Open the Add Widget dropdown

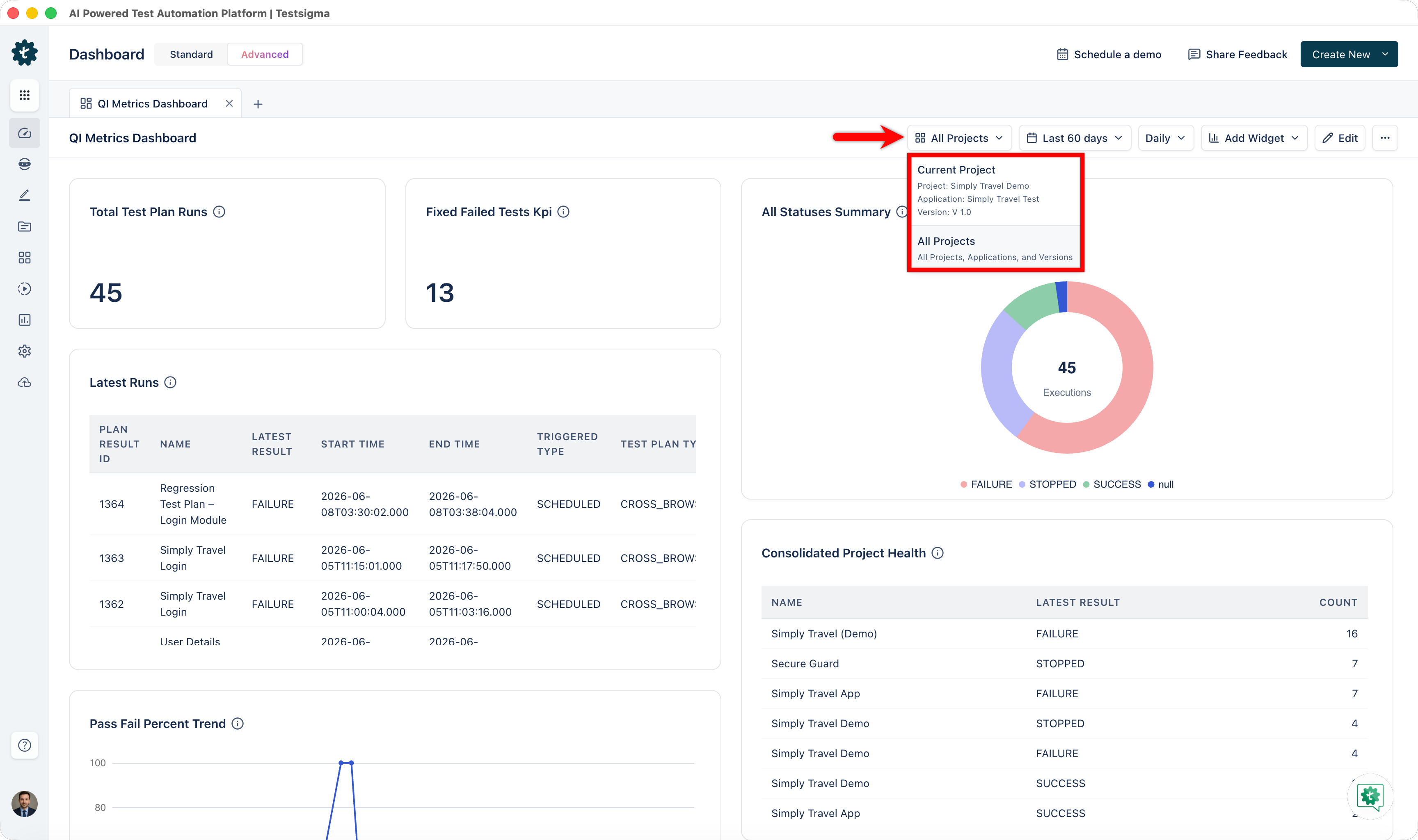pos(1254,138)
